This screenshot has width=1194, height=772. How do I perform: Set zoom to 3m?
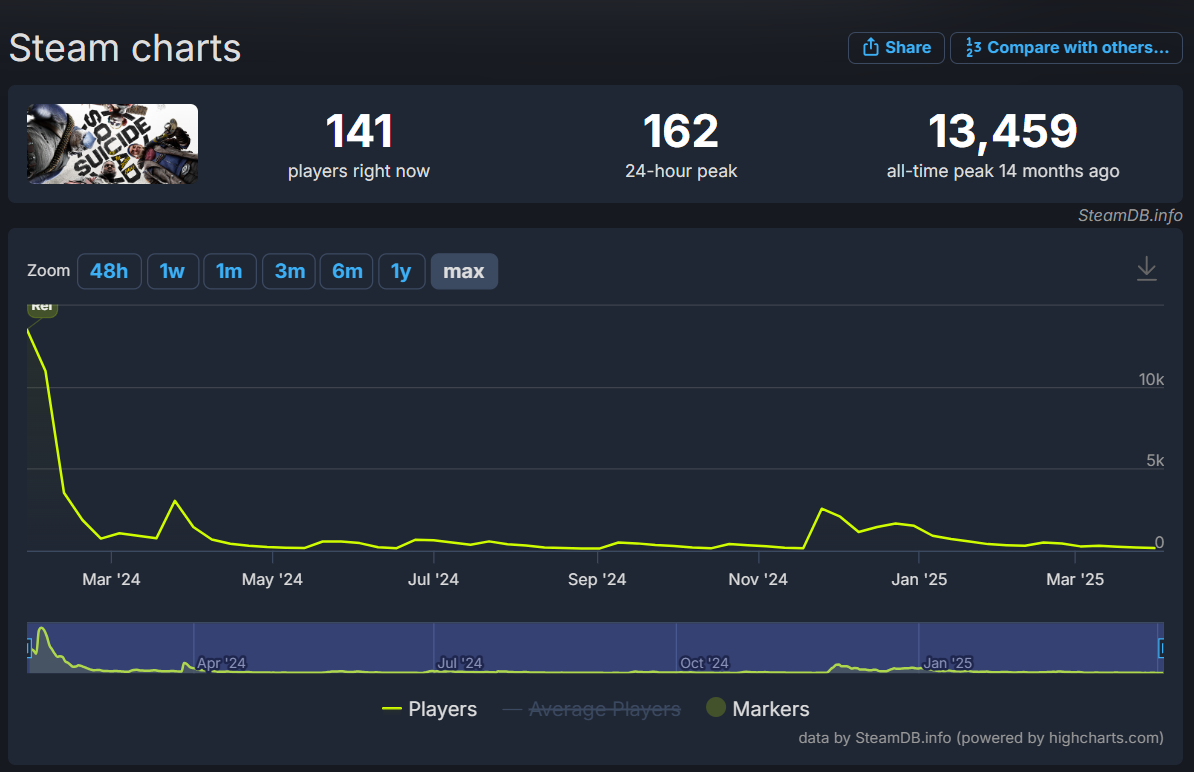tap(289, 271)
